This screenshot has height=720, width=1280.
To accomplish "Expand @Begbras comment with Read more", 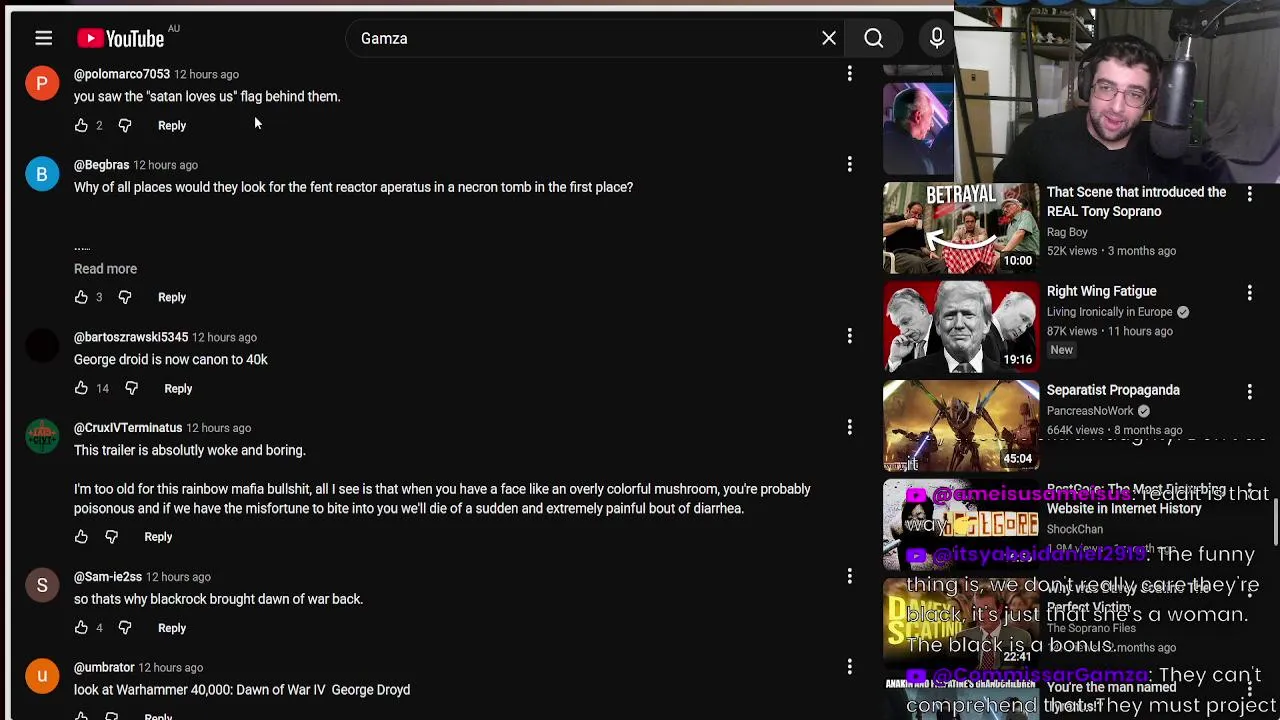I will tap(105, 268).
